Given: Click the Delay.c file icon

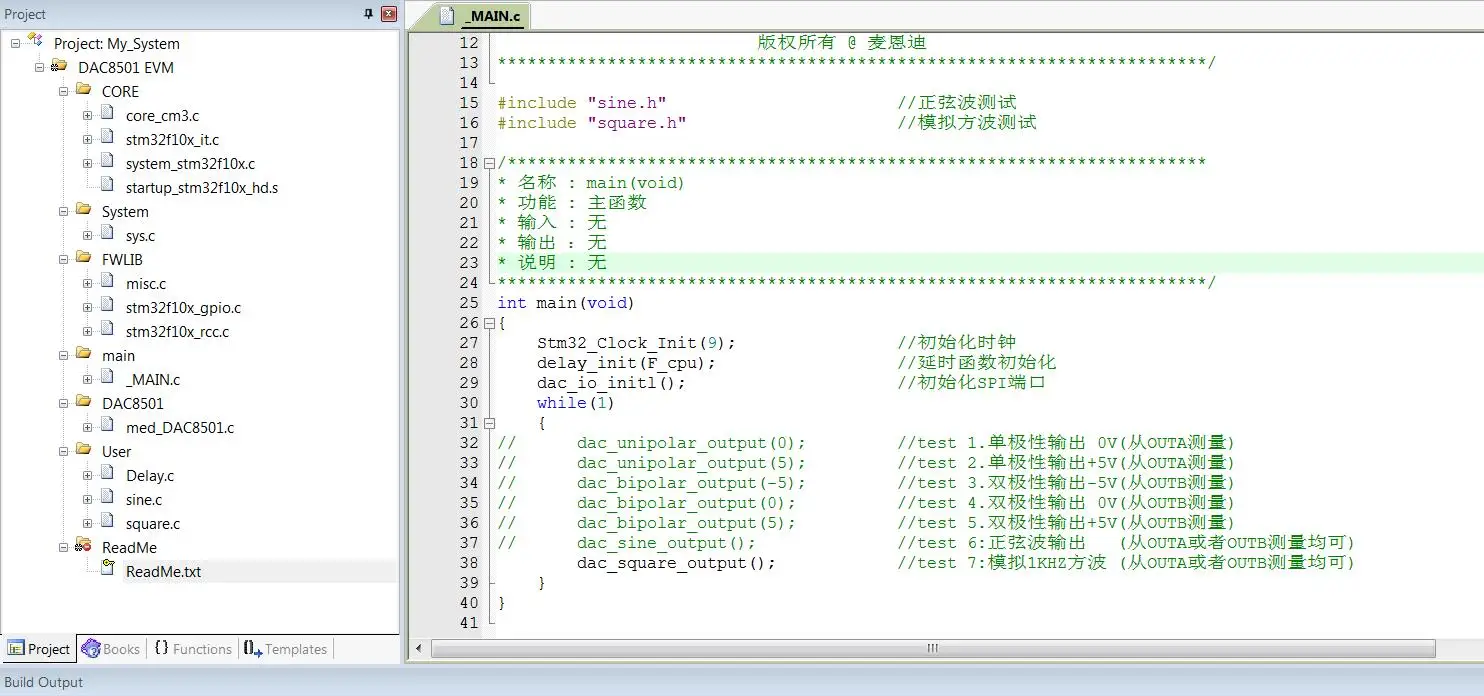Looking at the screenshot, I should 107,473.
